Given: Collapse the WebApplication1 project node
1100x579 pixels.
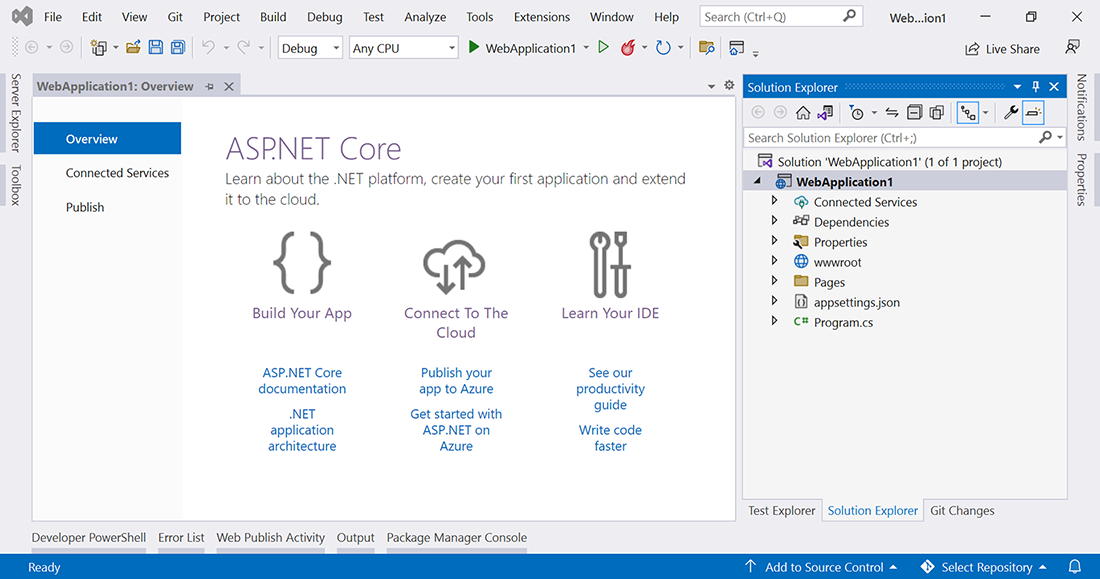Looking at the screenshot, I should 757,181.
